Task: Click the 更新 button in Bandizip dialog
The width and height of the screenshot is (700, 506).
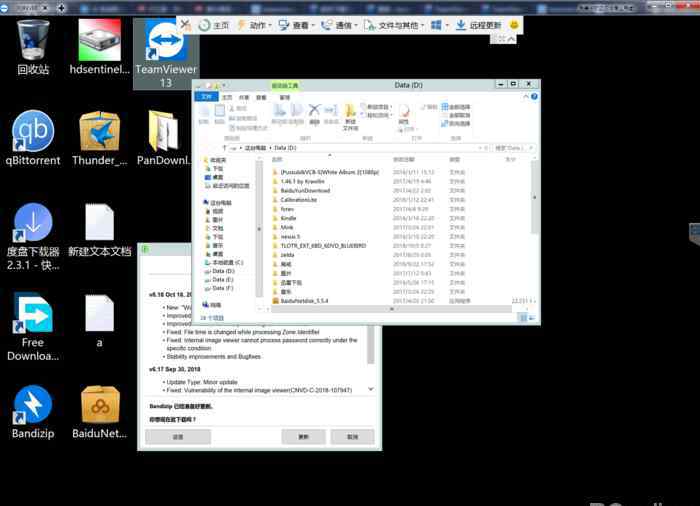Action: 304,437
